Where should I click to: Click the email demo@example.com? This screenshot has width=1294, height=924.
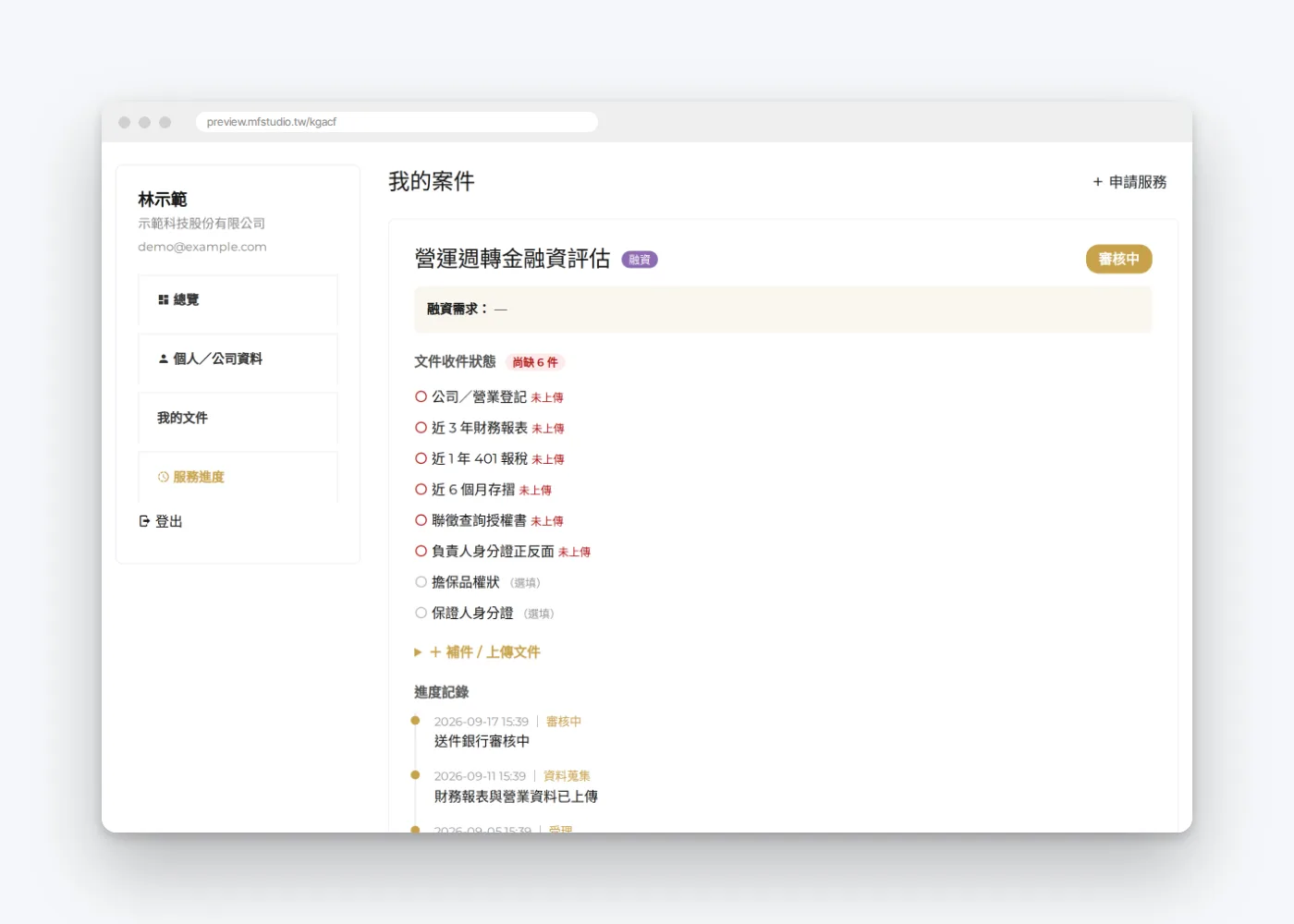pyautogui.click(x=202, y=247)
